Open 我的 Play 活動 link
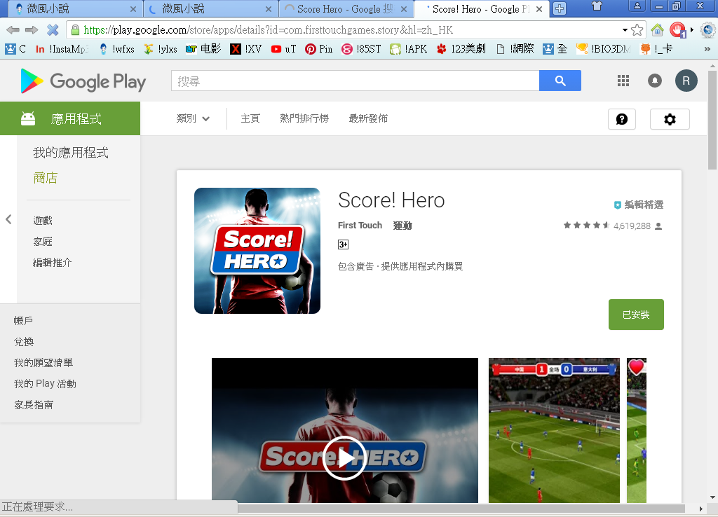The image size is (718, 517). (x=45, y=384)
